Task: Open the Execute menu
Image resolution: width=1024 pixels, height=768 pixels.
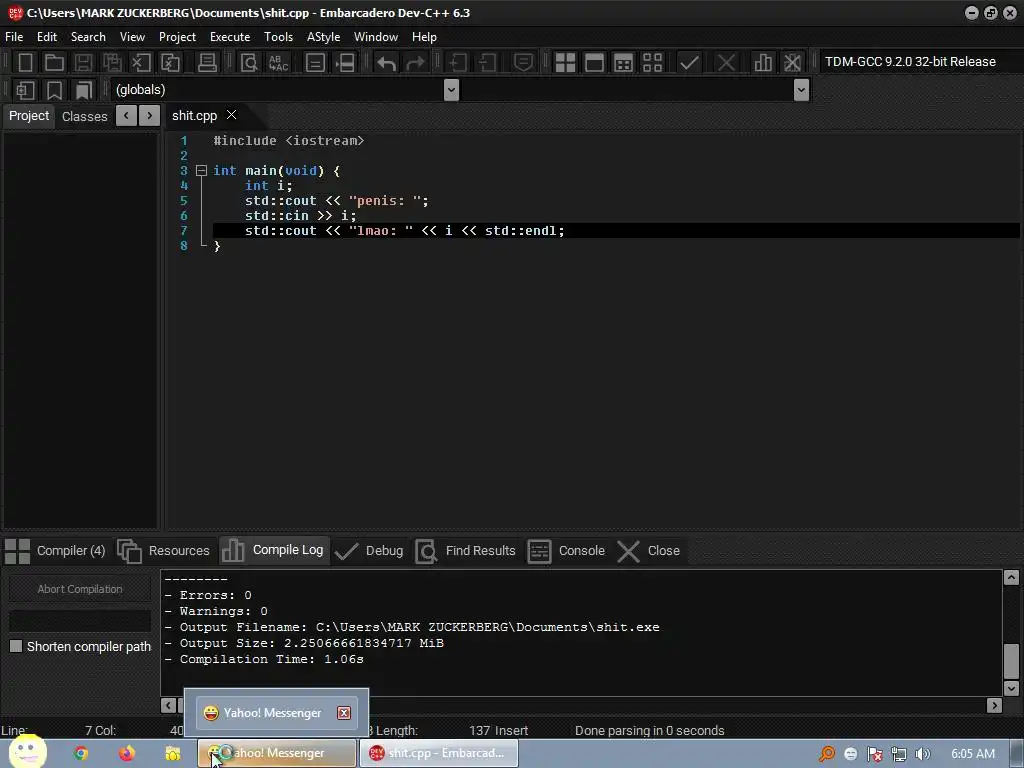Action: pyautogui.click(x=230, y=37)
